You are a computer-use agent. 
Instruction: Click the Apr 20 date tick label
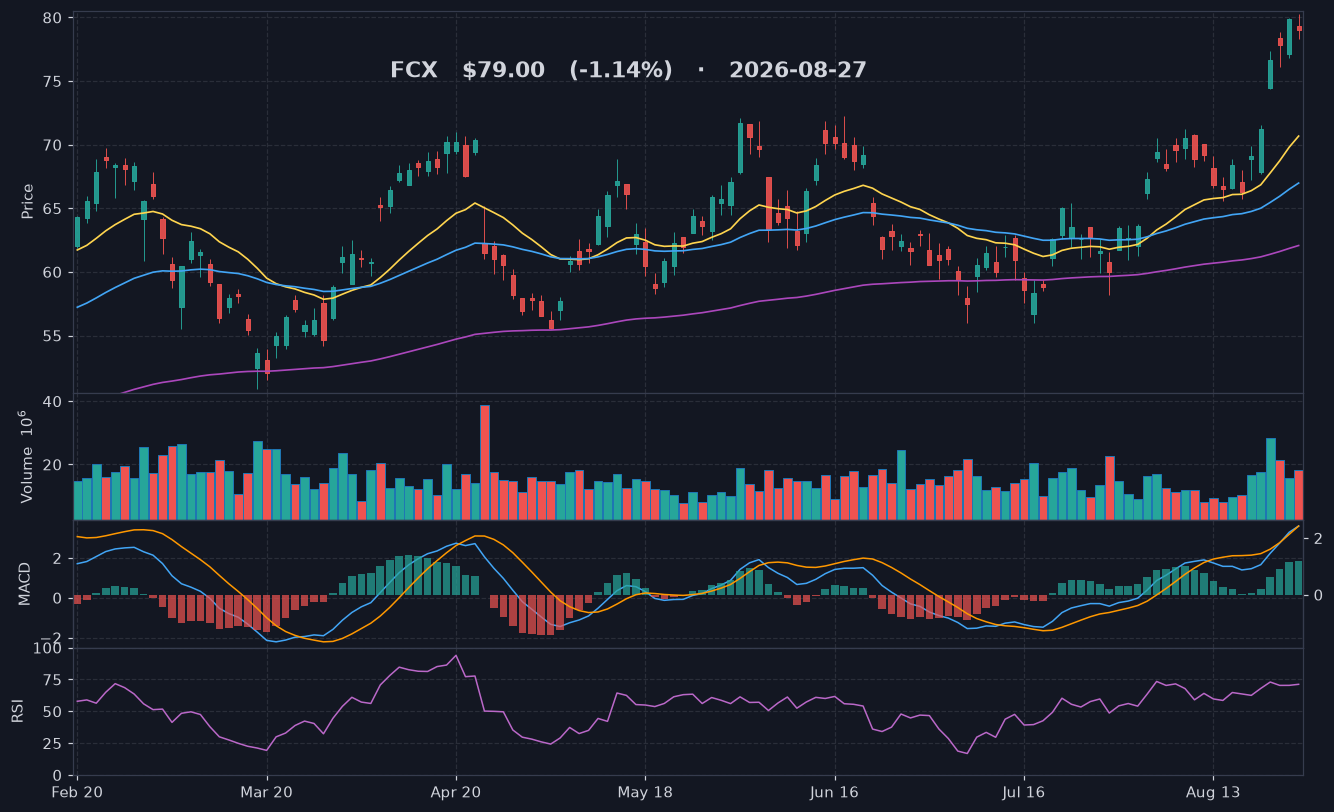(x=456, y=792)
